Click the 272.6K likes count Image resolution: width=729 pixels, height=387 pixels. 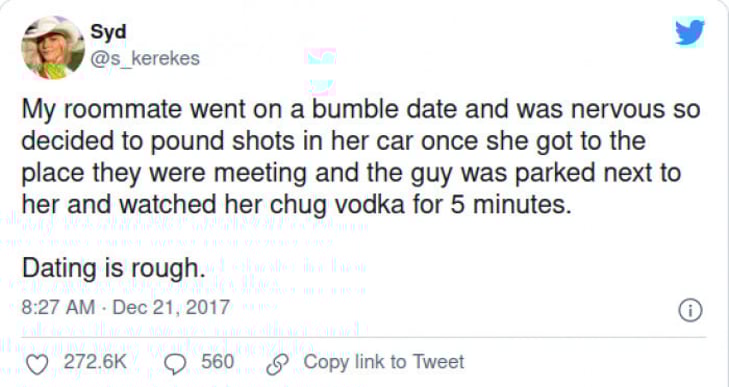click(95, 362)
